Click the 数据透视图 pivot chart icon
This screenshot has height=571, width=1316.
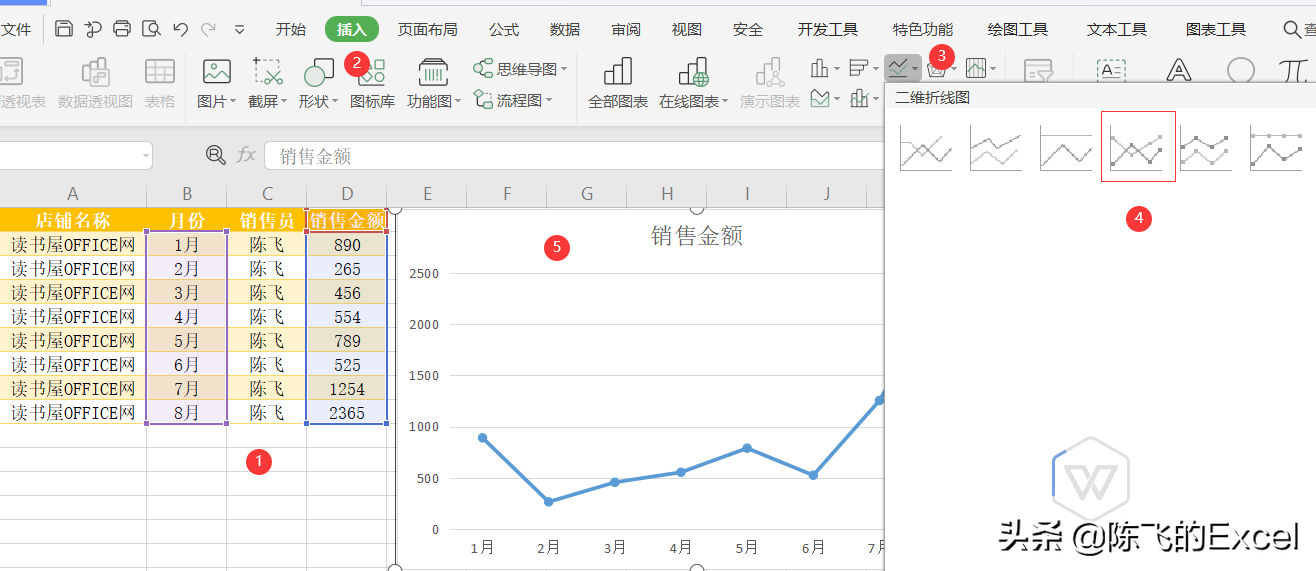(95, 71)
